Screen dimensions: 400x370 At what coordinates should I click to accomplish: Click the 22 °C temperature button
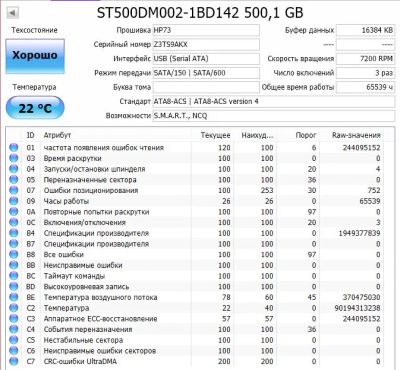(x=35, y=108)
